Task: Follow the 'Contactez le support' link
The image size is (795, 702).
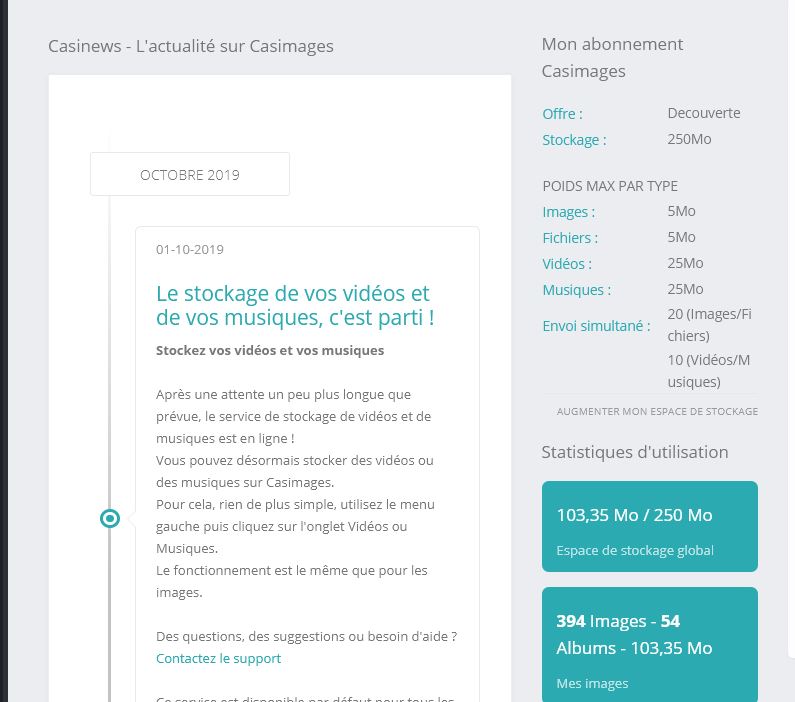Action: click(218, 658)
